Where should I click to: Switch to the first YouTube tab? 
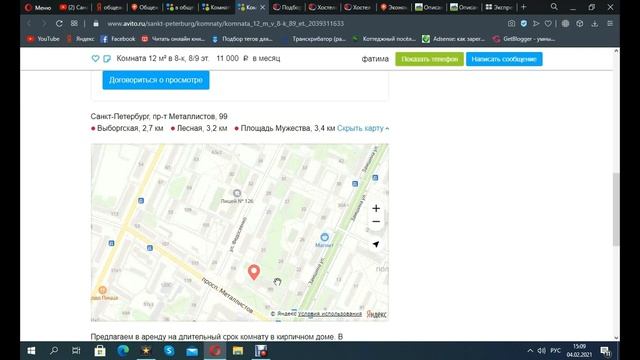click(x=74, y=7)
